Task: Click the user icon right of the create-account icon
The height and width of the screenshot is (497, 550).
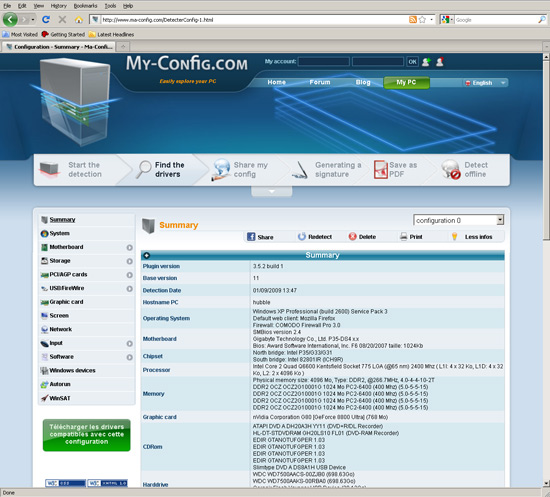Action: (x=440, y=62)
